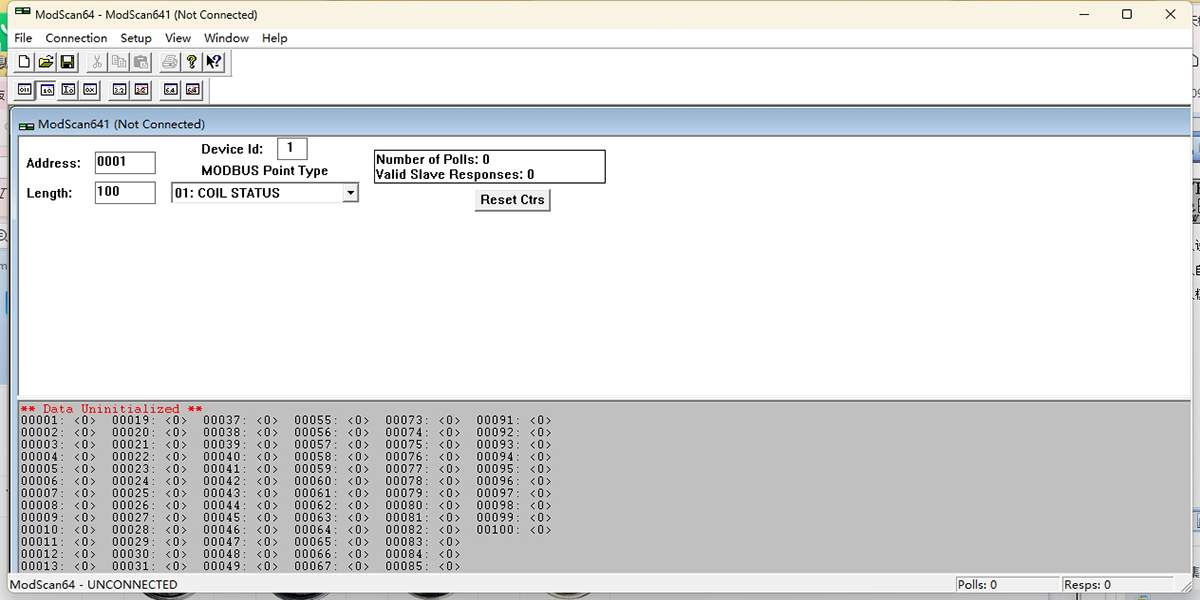Click the 'Number of Polls: 0' text
This screenshot has width=1200, height=600.
click(x=433, y=160)
